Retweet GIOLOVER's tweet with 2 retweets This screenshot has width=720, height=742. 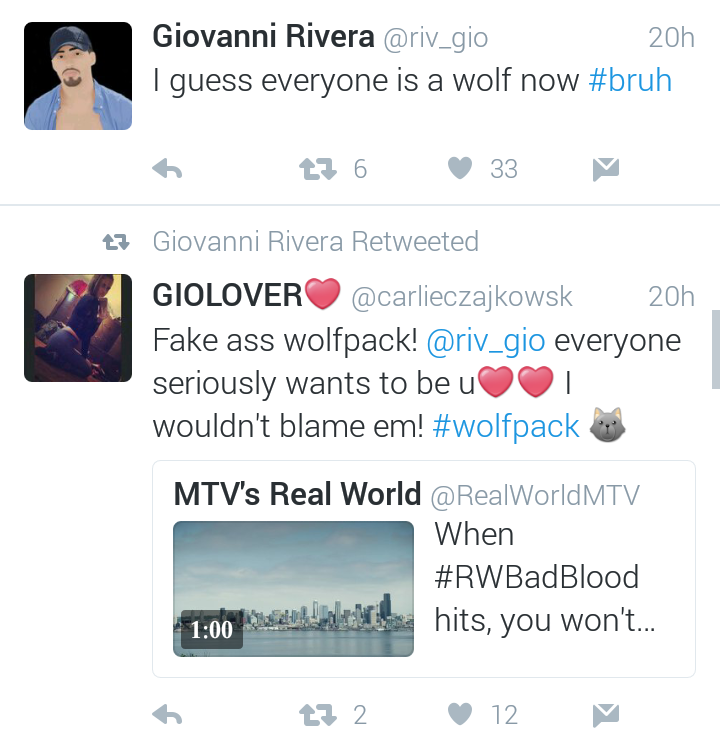[x=318, y=715]
